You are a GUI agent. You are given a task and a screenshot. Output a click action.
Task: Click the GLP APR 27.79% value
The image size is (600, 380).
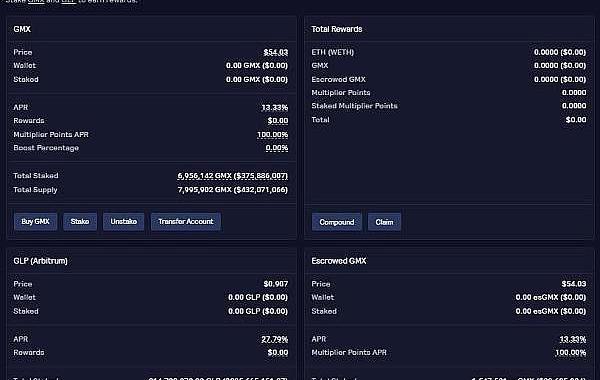tap(274, 339)
